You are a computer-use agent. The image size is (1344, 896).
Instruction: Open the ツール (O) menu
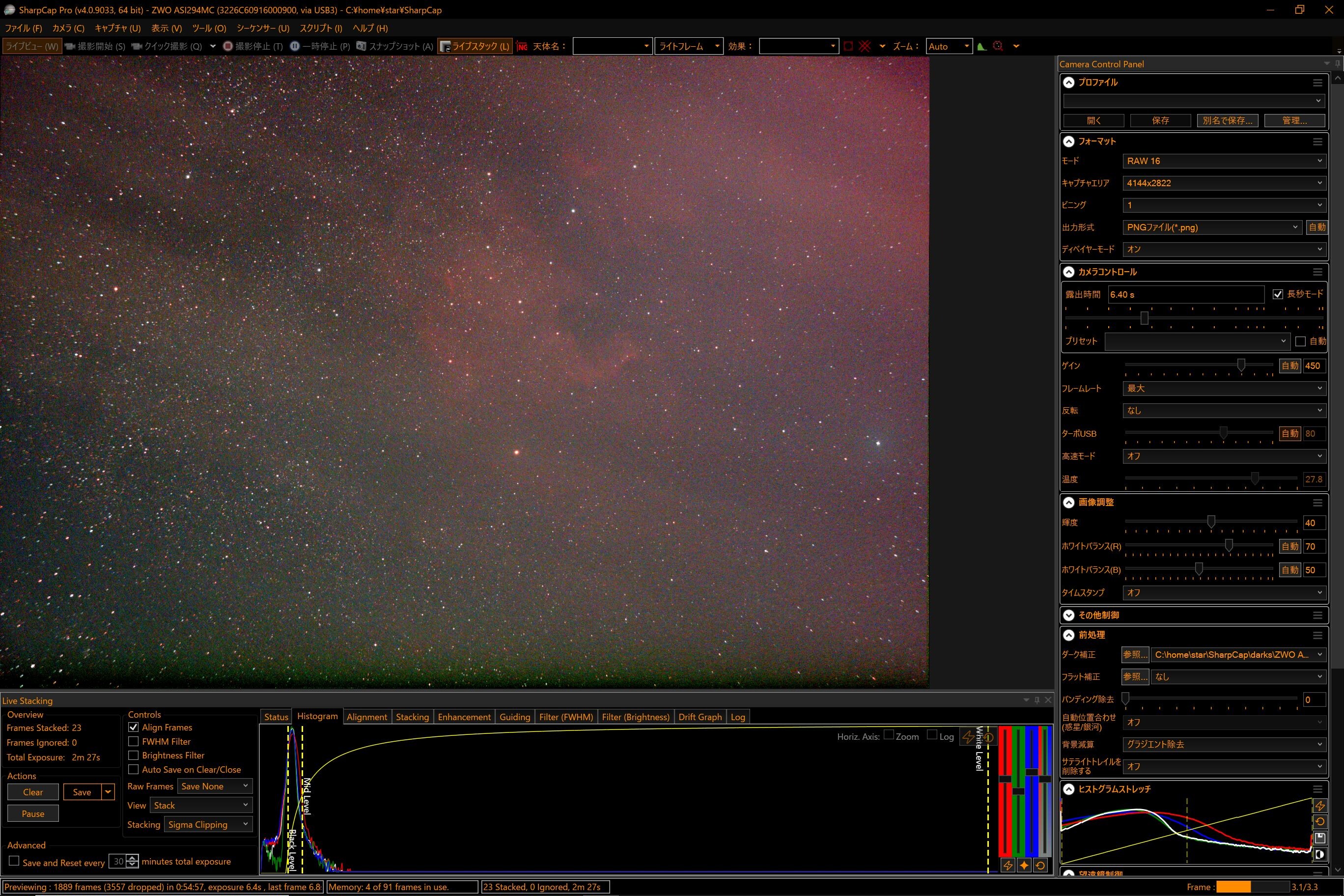(x=209, y=28)
